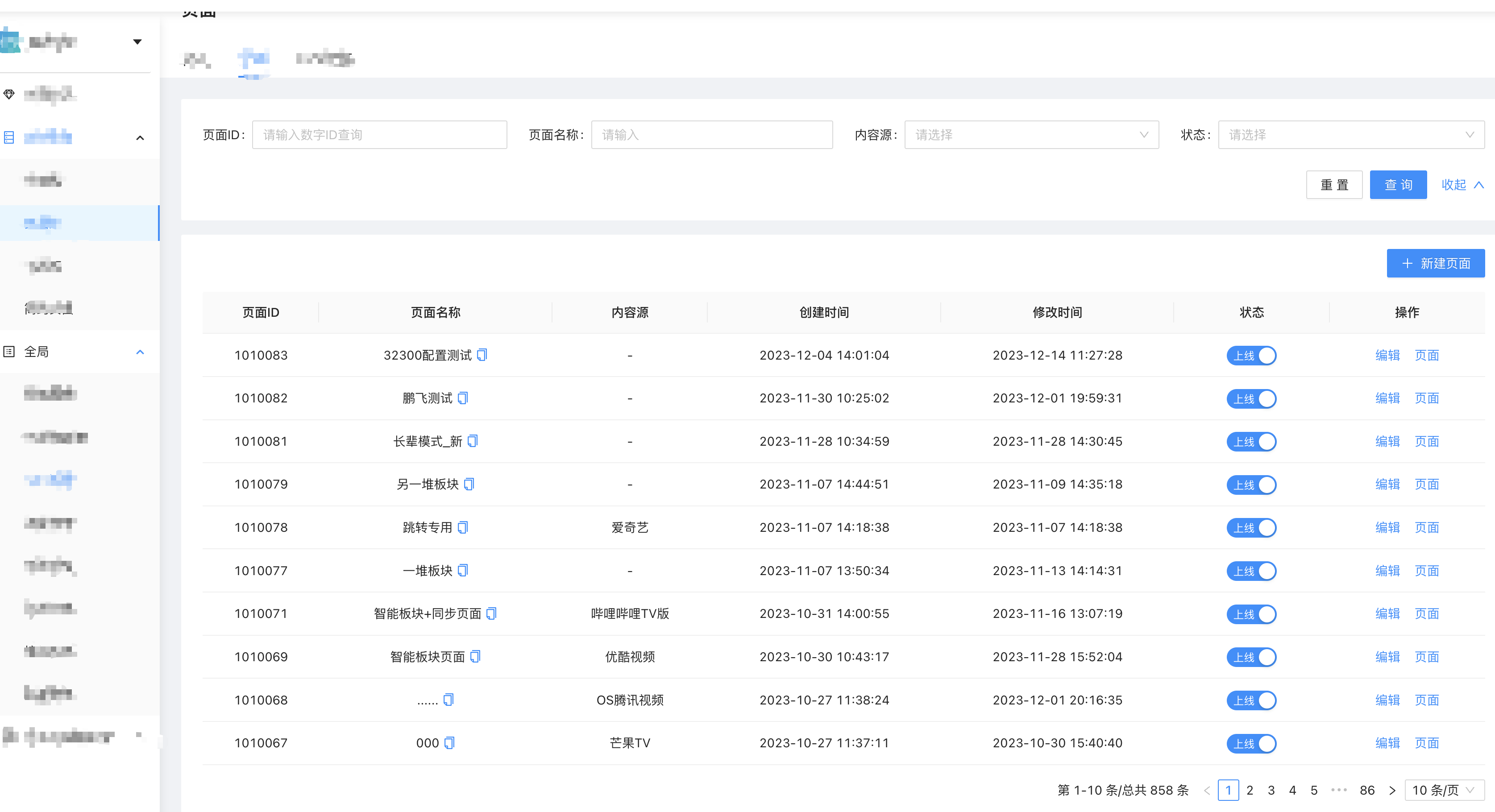Copy the 智能板块+同步页面 page name
1495x812 pixels.
491,613
